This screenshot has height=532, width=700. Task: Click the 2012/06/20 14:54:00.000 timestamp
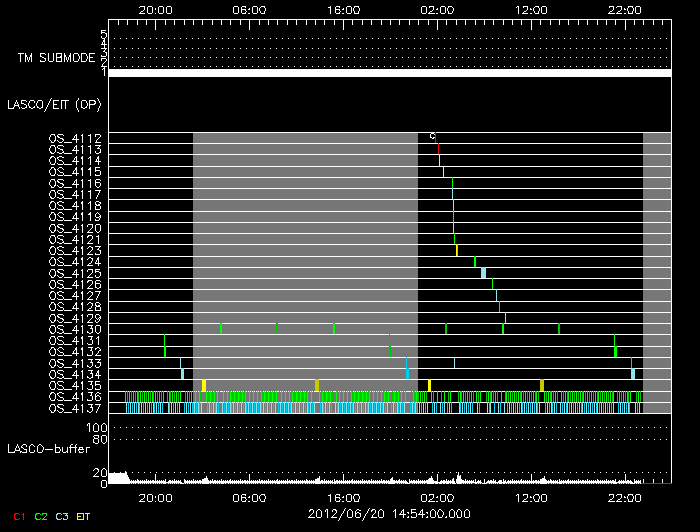[390, 513]
